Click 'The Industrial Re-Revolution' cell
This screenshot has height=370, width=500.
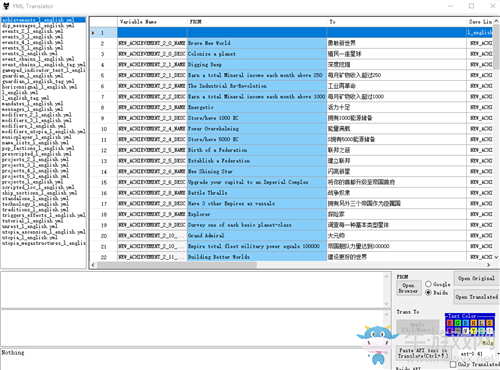tap(257, 86)
